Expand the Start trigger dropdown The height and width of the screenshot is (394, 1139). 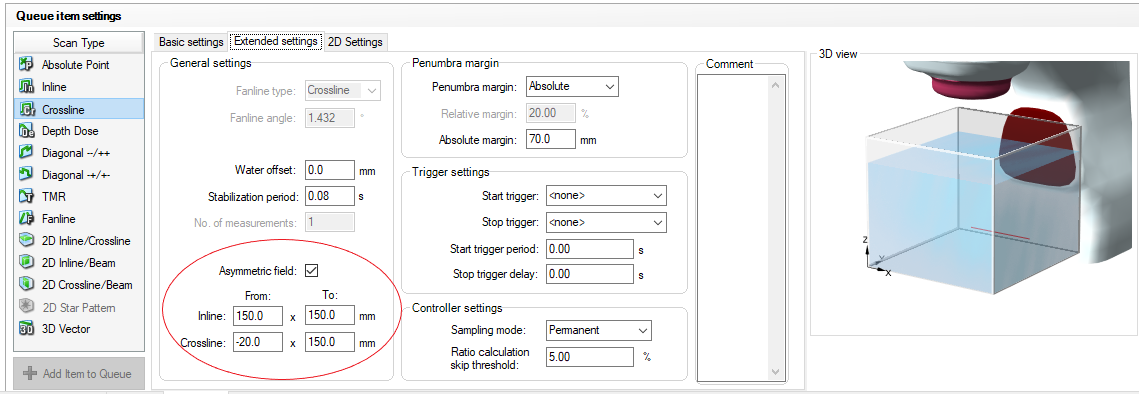(x=606, y=196)
